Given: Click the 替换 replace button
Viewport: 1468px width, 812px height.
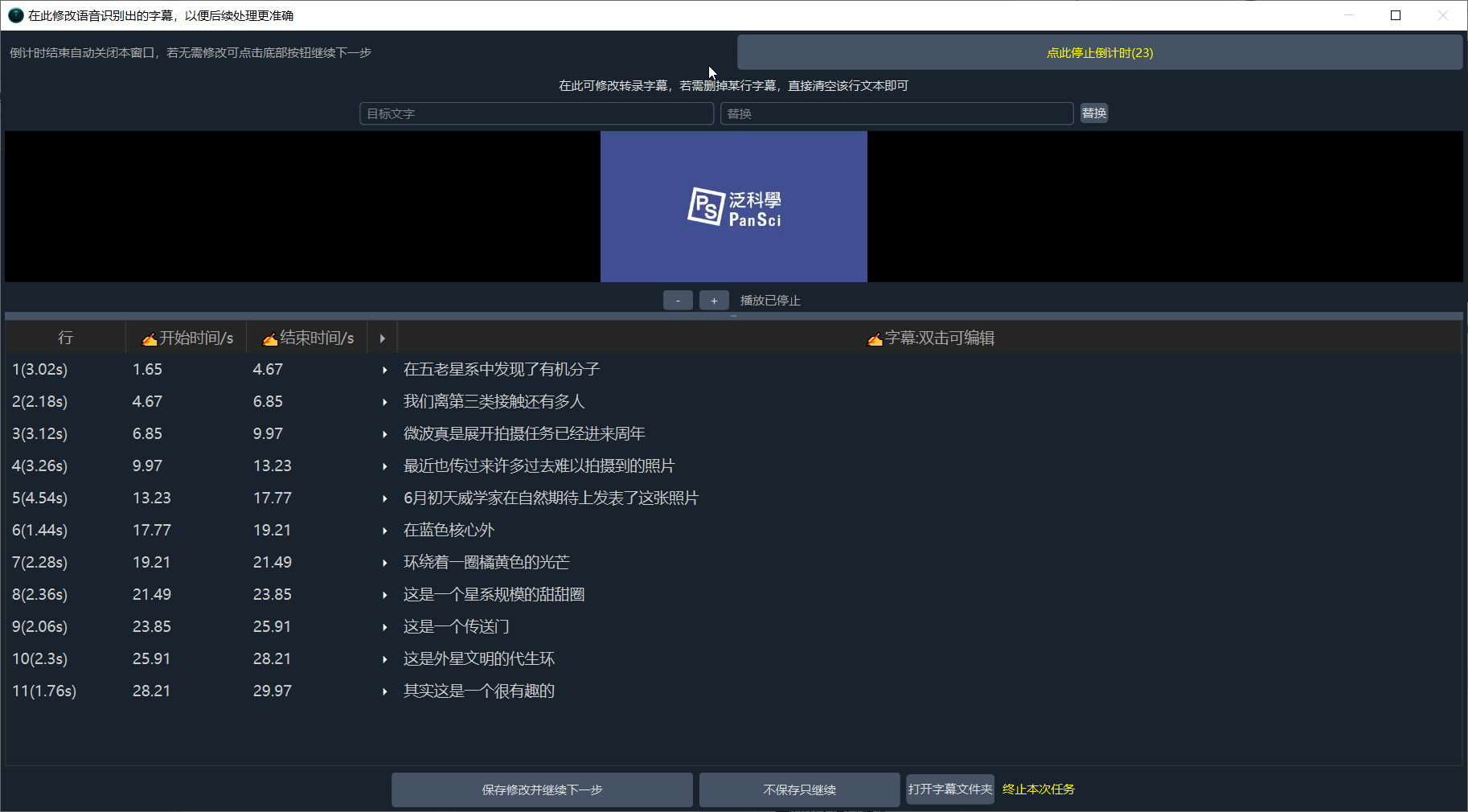Looking at the screenshot, I should pos(1094,113).
